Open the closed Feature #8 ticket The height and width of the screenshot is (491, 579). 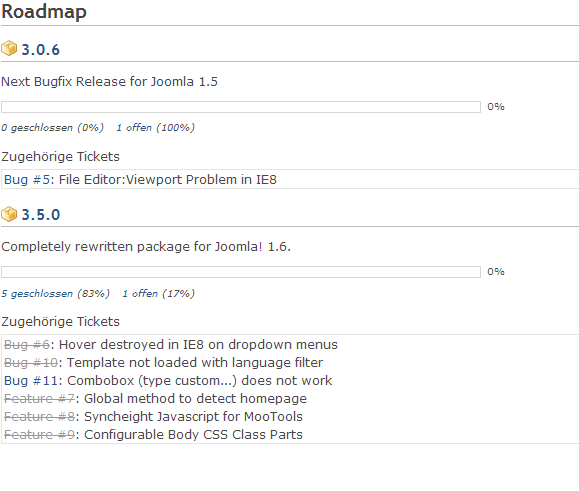pos(39,417)
